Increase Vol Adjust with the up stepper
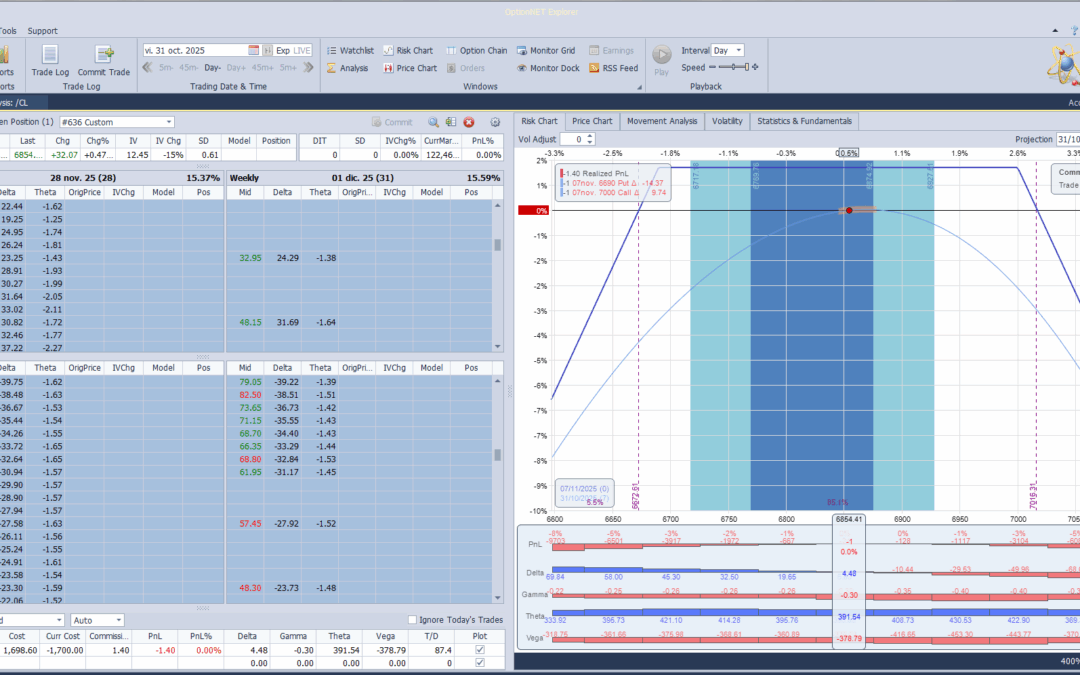 tap(590, 136)
